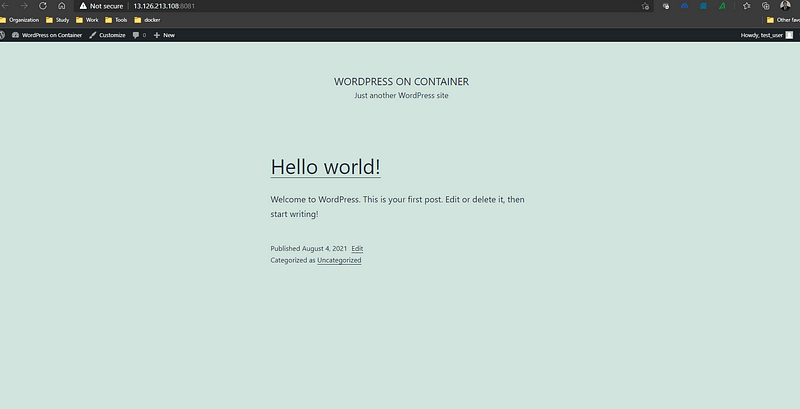Open the Tools bookmarks folder
This screenshot has width=800, height=409.
pos(116,20)
